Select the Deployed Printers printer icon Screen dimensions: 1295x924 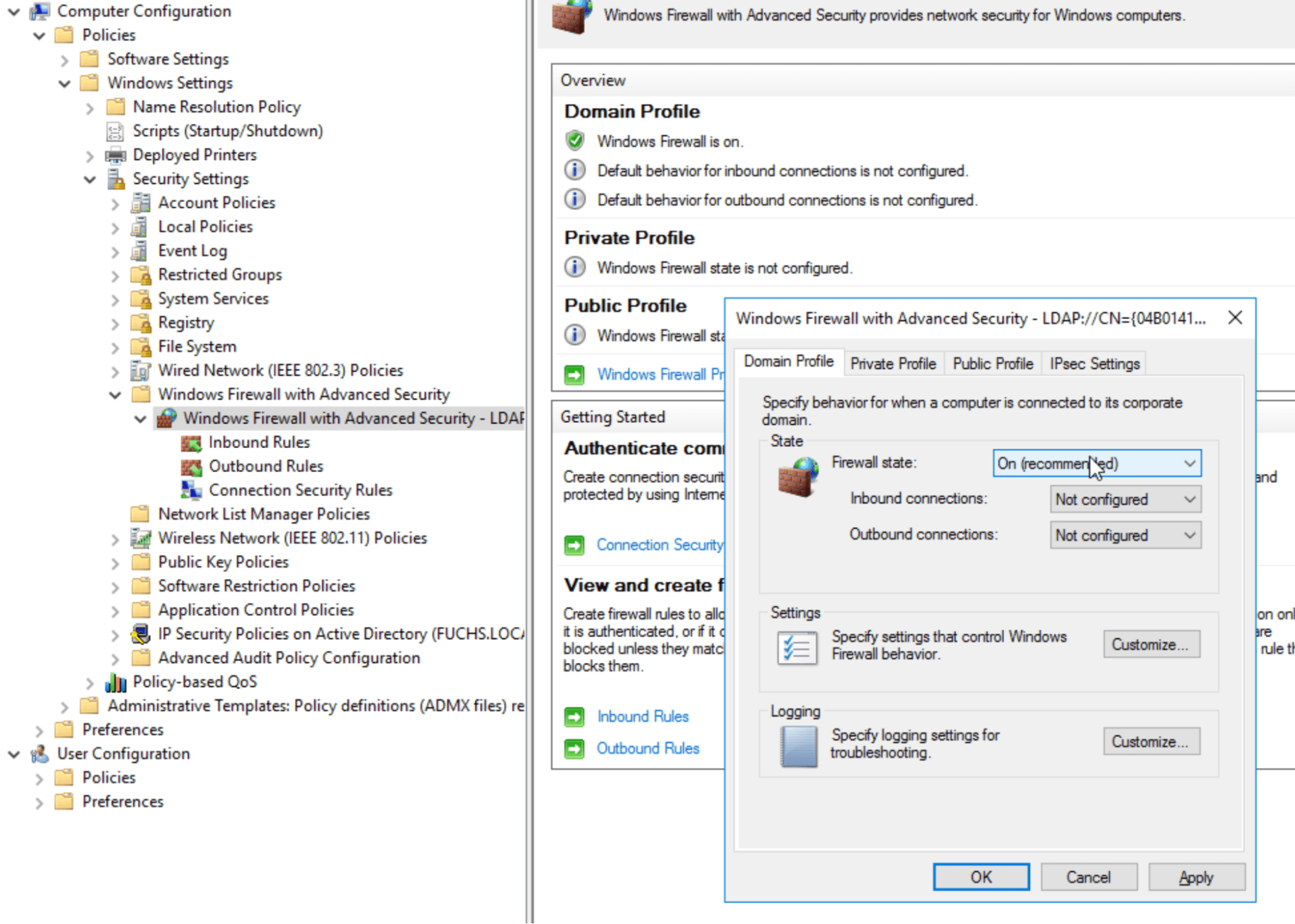coord(115,155)
